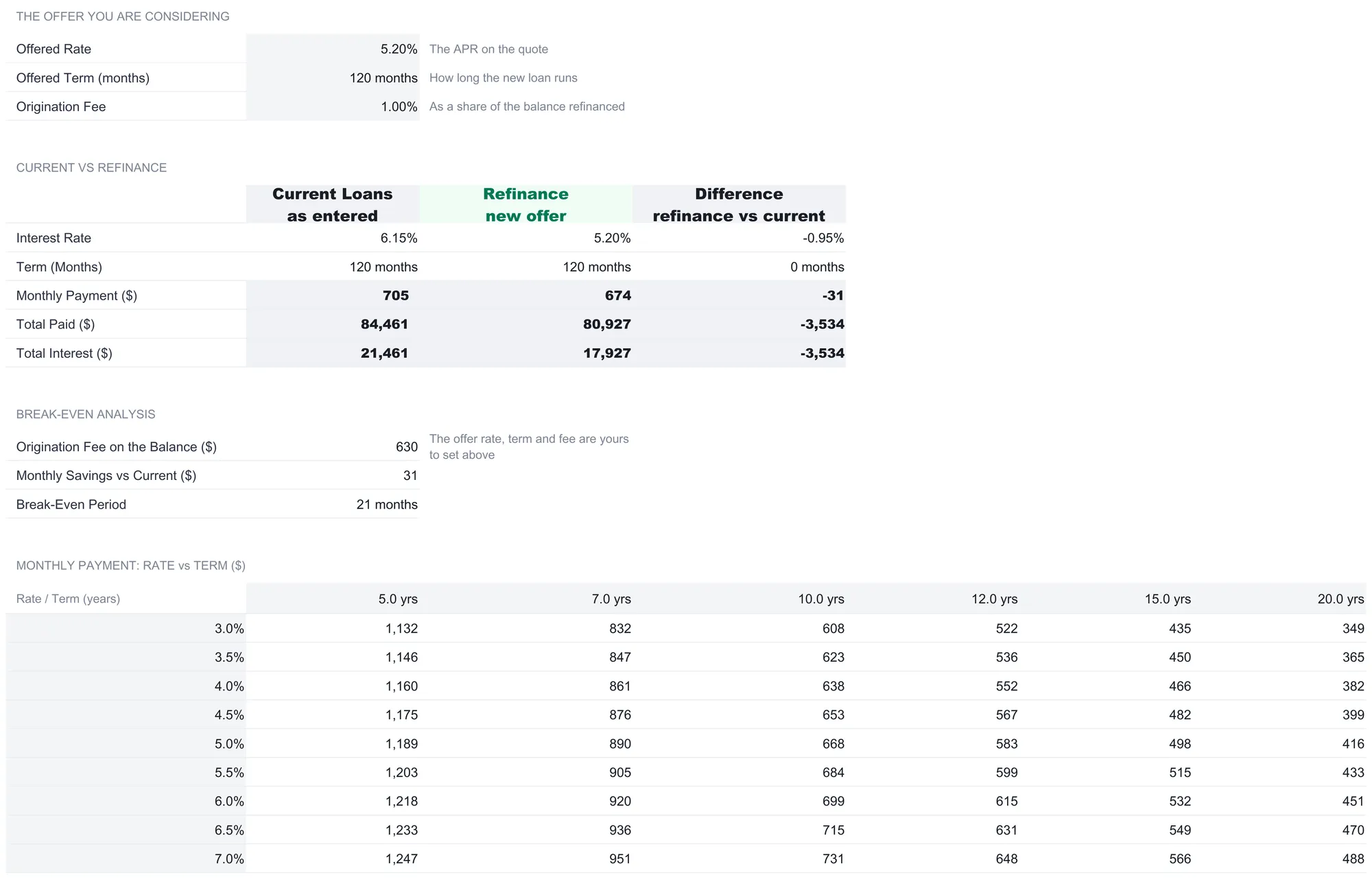Click the '5.0 yrs' column header

tap(333, 599)
